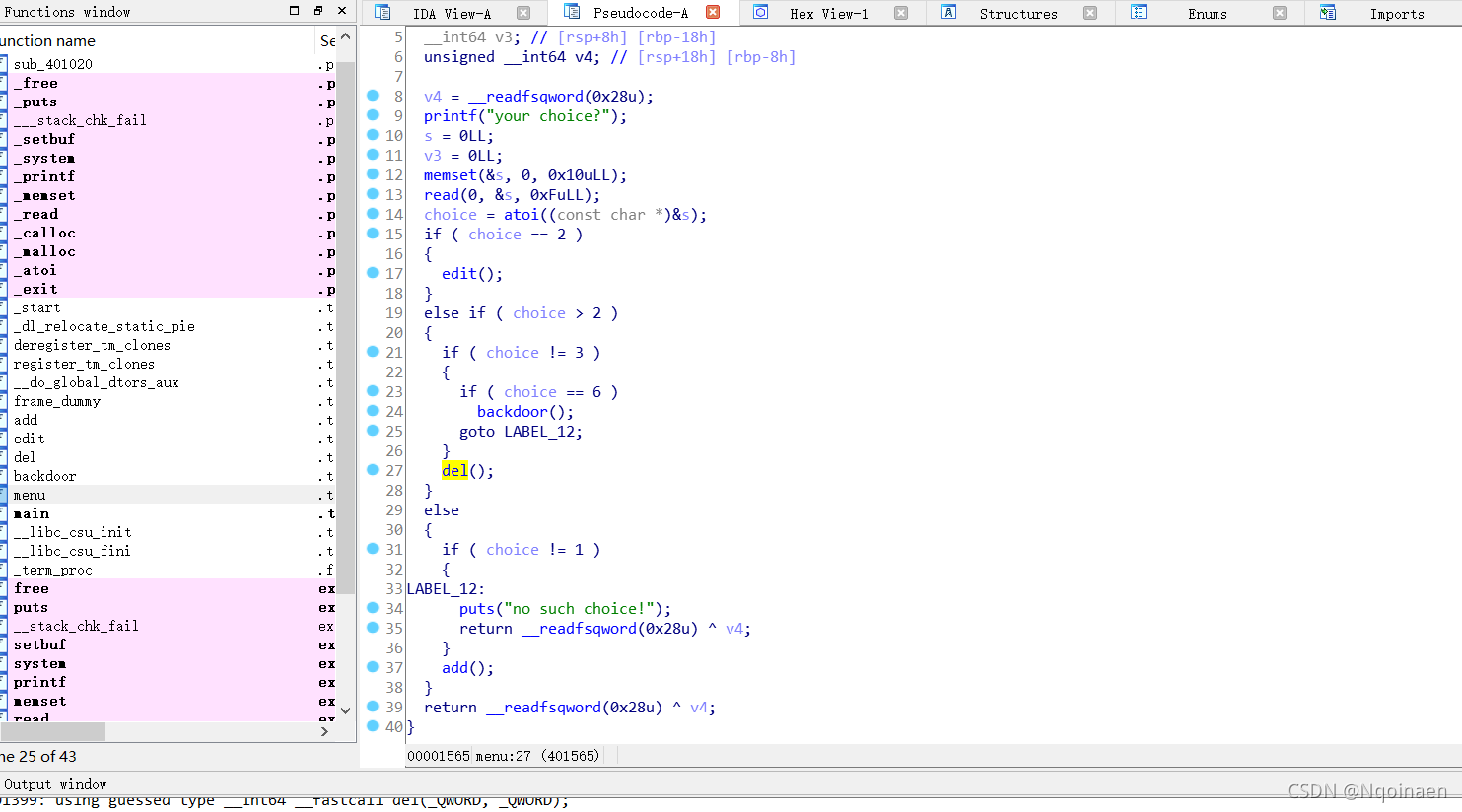Image resolution: width=1462 pixels, height=812 pixels.
Task: Click the edit() call on line 17
Action: (x=472, y=274)
